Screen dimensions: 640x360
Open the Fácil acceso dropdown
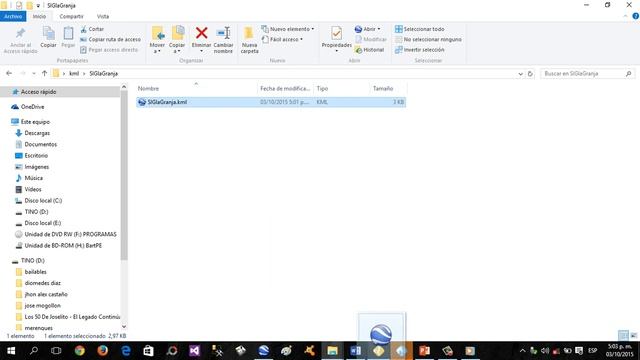(x=282, y=39)
